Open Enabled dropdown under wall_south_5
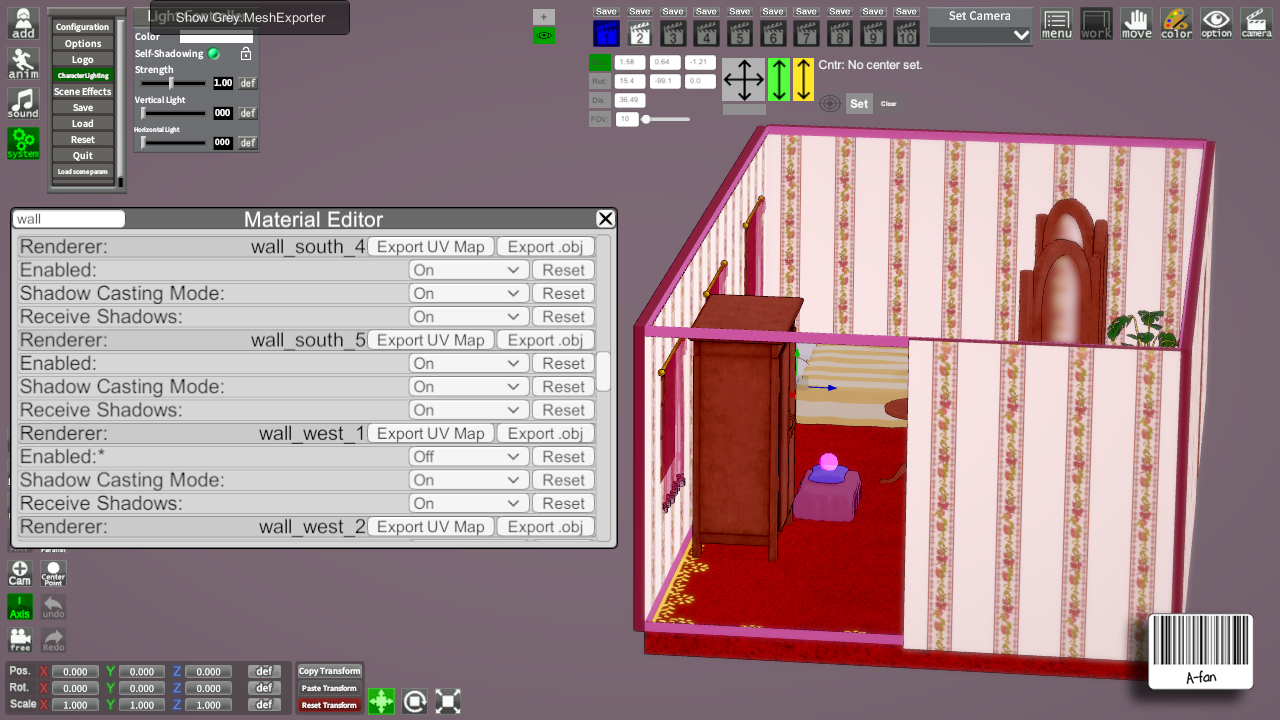The image size is (1280, 720). click(x=469, y=363)
